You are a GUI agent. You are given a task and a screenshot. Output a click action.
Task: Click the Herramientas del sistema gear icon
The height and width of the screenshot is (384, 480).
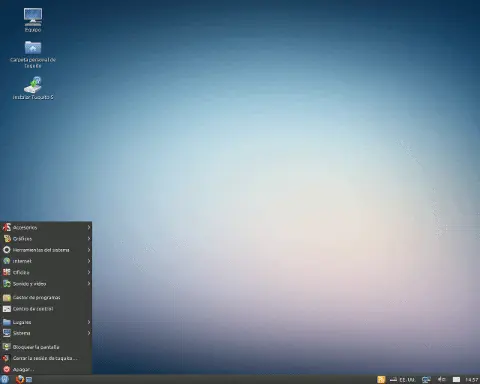pos(7,250)
